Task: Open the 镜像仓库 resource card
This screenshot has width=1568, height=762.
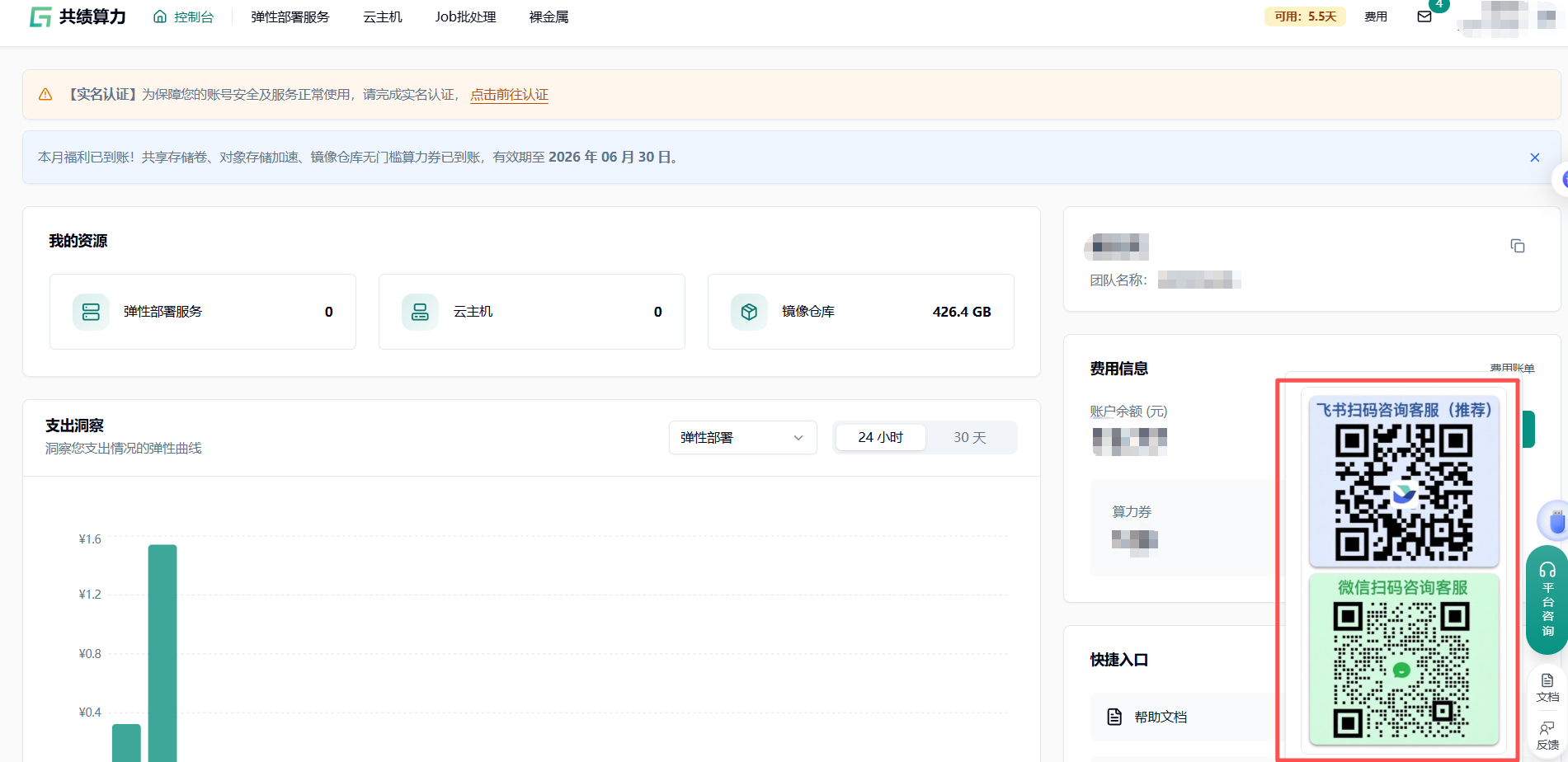Action: pos(861,312)
